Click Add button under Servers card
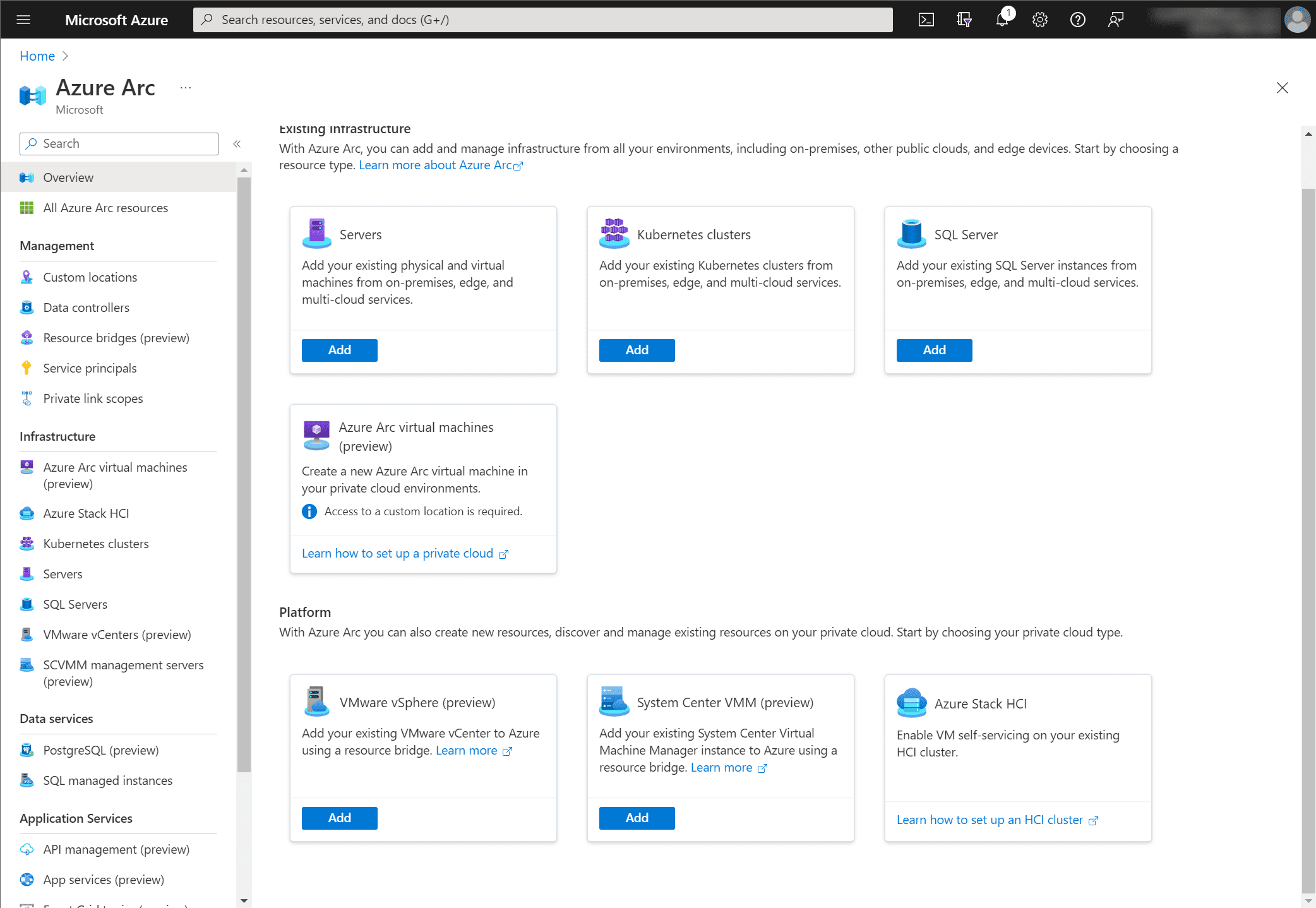Screen dimensions: 1316x908 pyautogui.click(x=340, y=349)
